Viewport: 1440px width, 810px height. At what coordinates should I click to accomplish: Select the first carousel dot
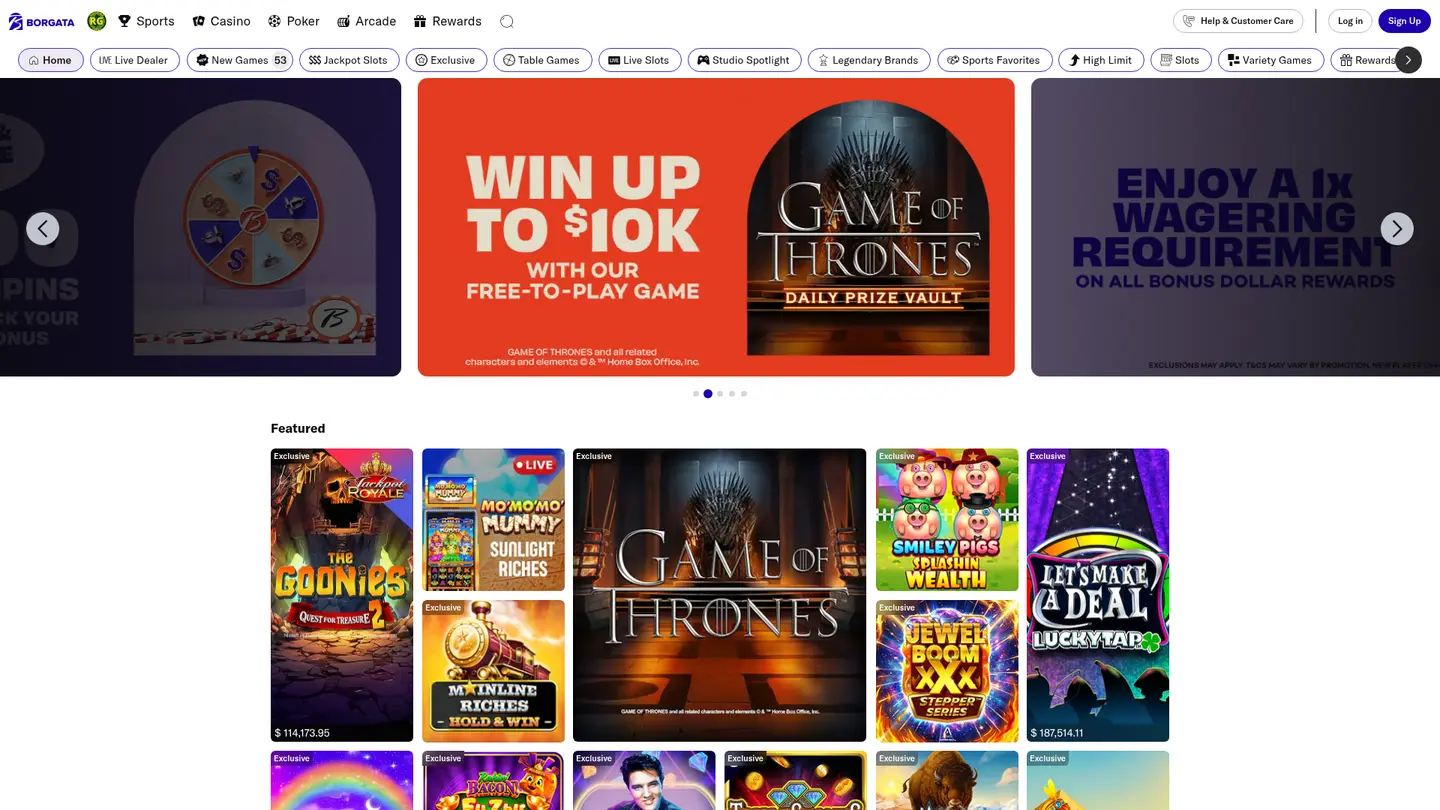tap(696, 394)
